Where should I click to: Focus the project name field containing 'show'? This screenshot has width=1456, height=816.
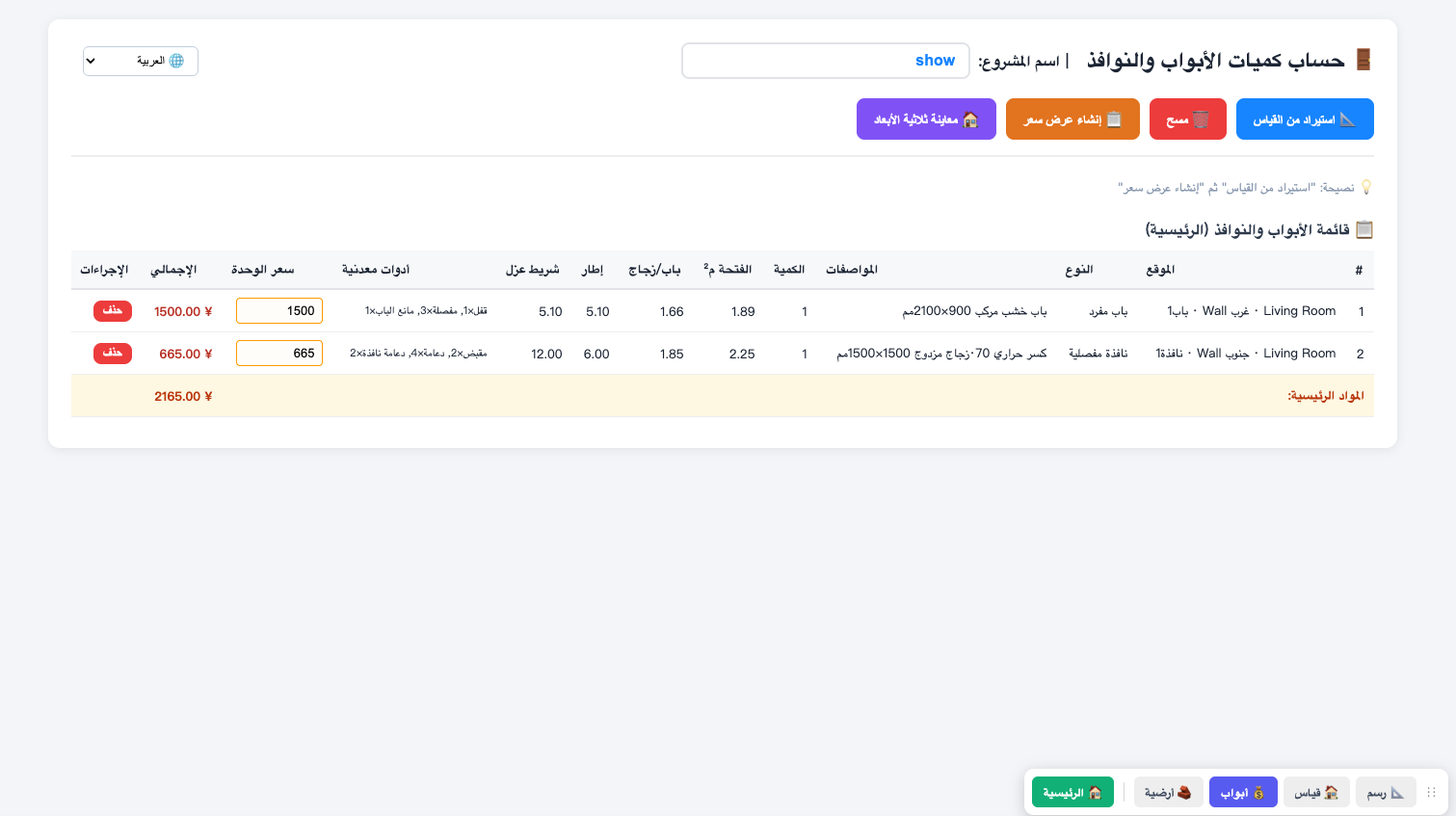pos(824,61)
